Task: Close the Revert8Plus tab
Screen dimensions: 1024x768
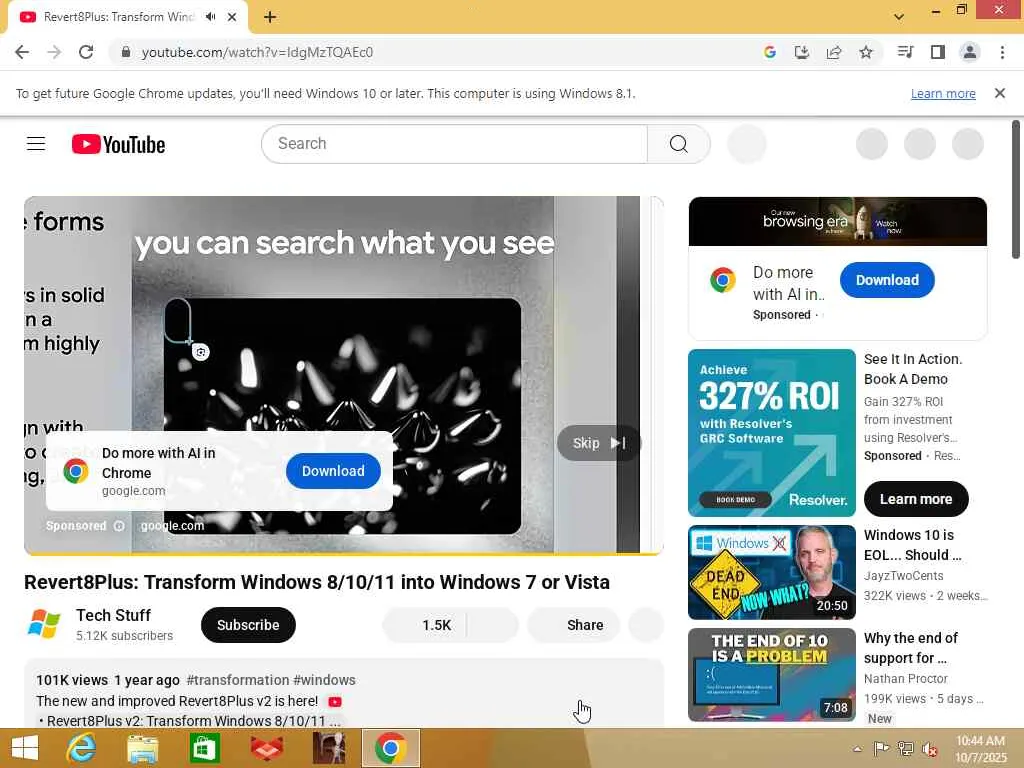Action: click(x=232, y=17)
